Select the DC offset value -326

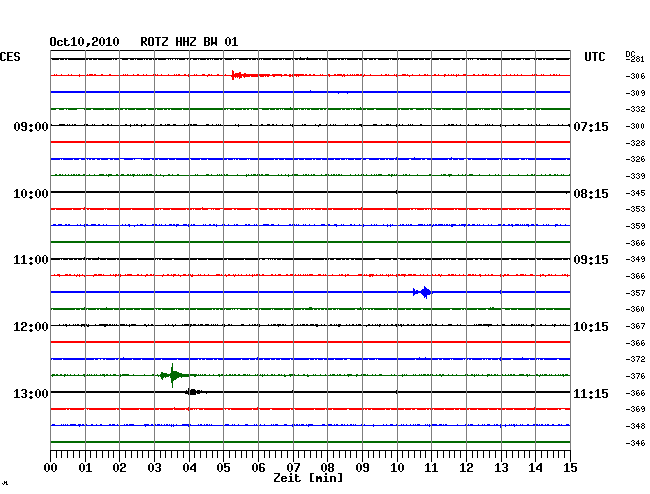click(x=635, y=159)
